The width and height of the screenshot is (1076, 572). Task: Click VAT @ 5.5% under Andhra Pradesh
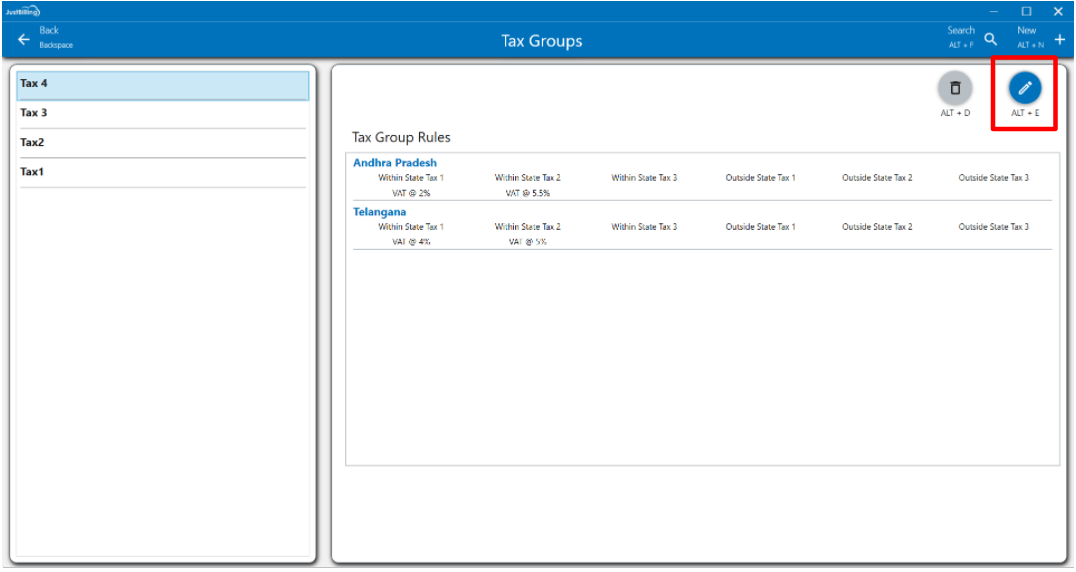[528, 193]
